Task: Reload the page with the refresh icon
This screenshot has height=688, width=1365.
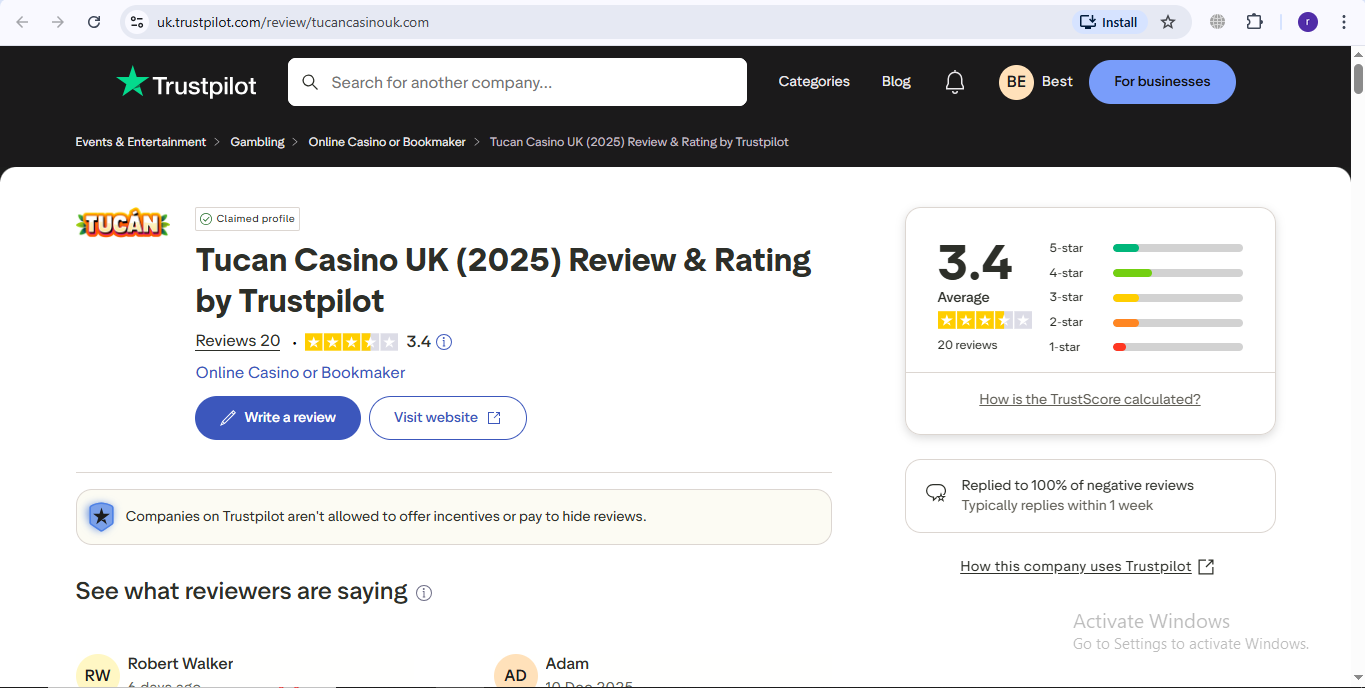Action: [94, 22]
